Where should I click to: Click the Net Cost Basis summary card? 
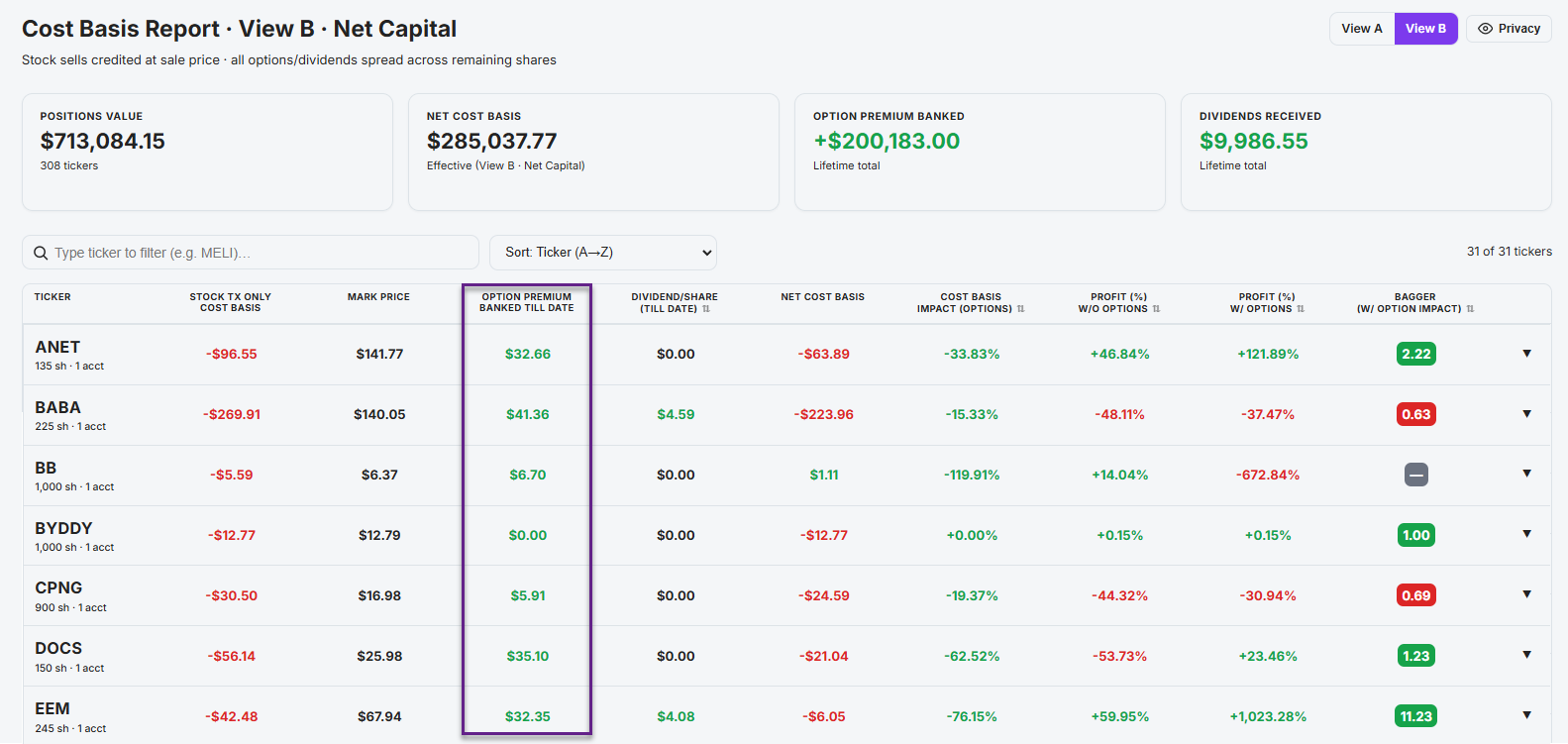593,152
